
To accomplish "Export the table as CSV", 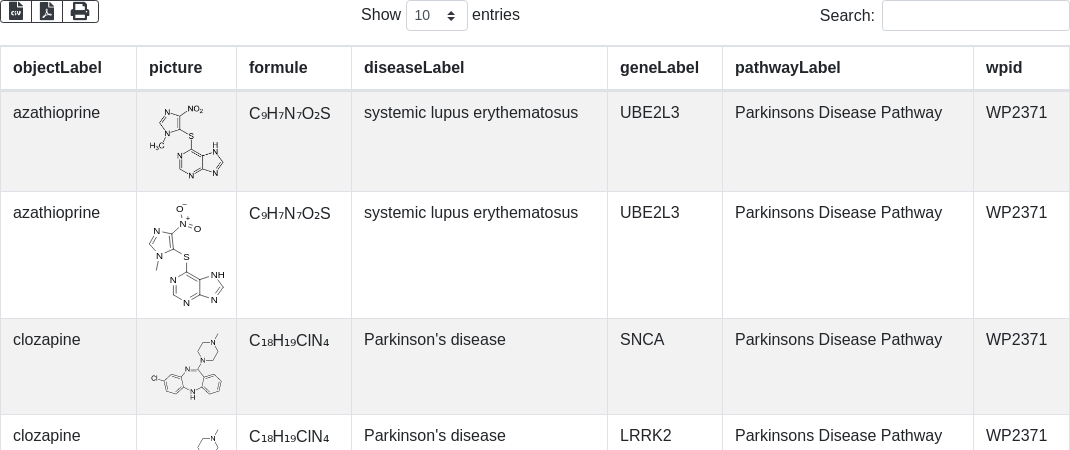I will pyautogui.click(x=16, y=11).
